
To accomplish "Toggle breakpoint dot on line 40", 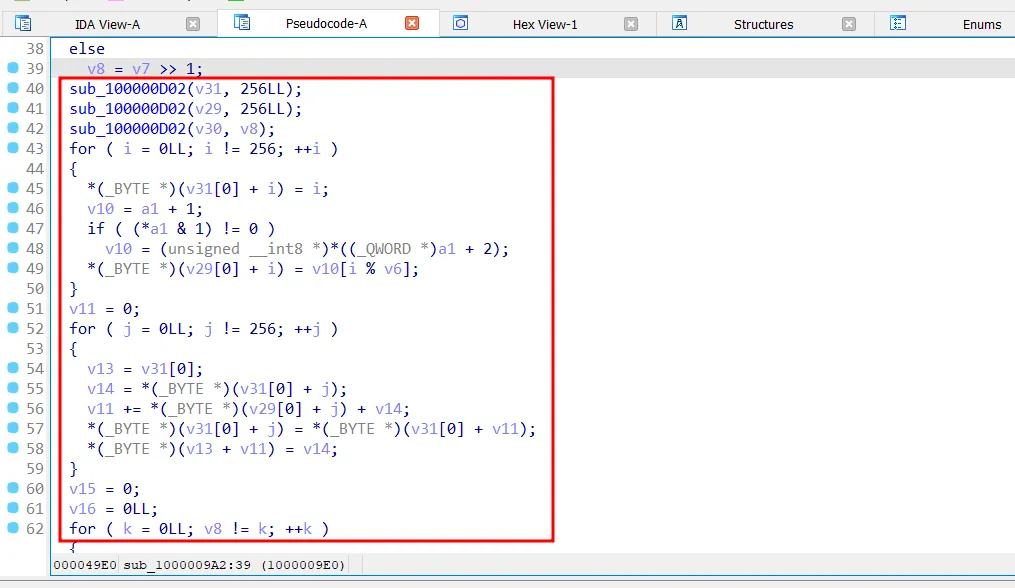I will click(x=13, y=88).
